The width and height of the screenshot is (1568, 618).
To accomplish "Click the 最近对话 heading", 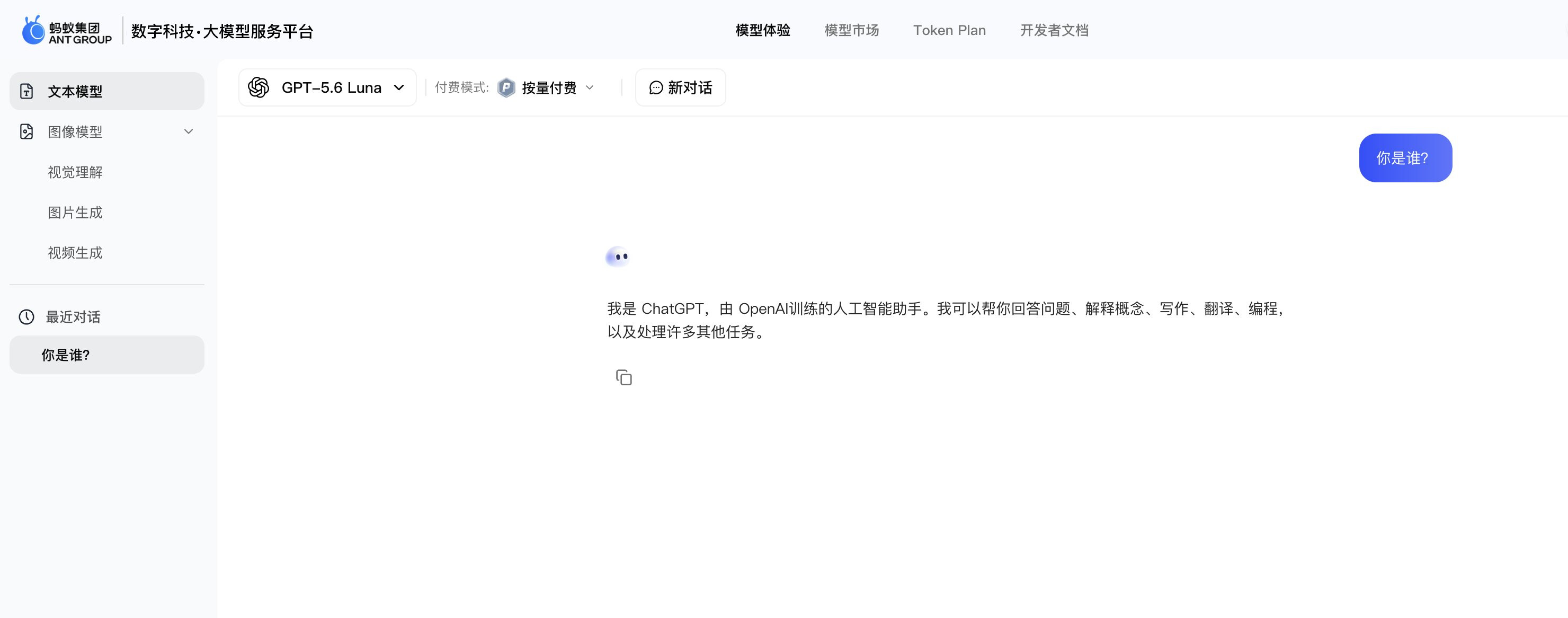I will [x=73, y=316].
